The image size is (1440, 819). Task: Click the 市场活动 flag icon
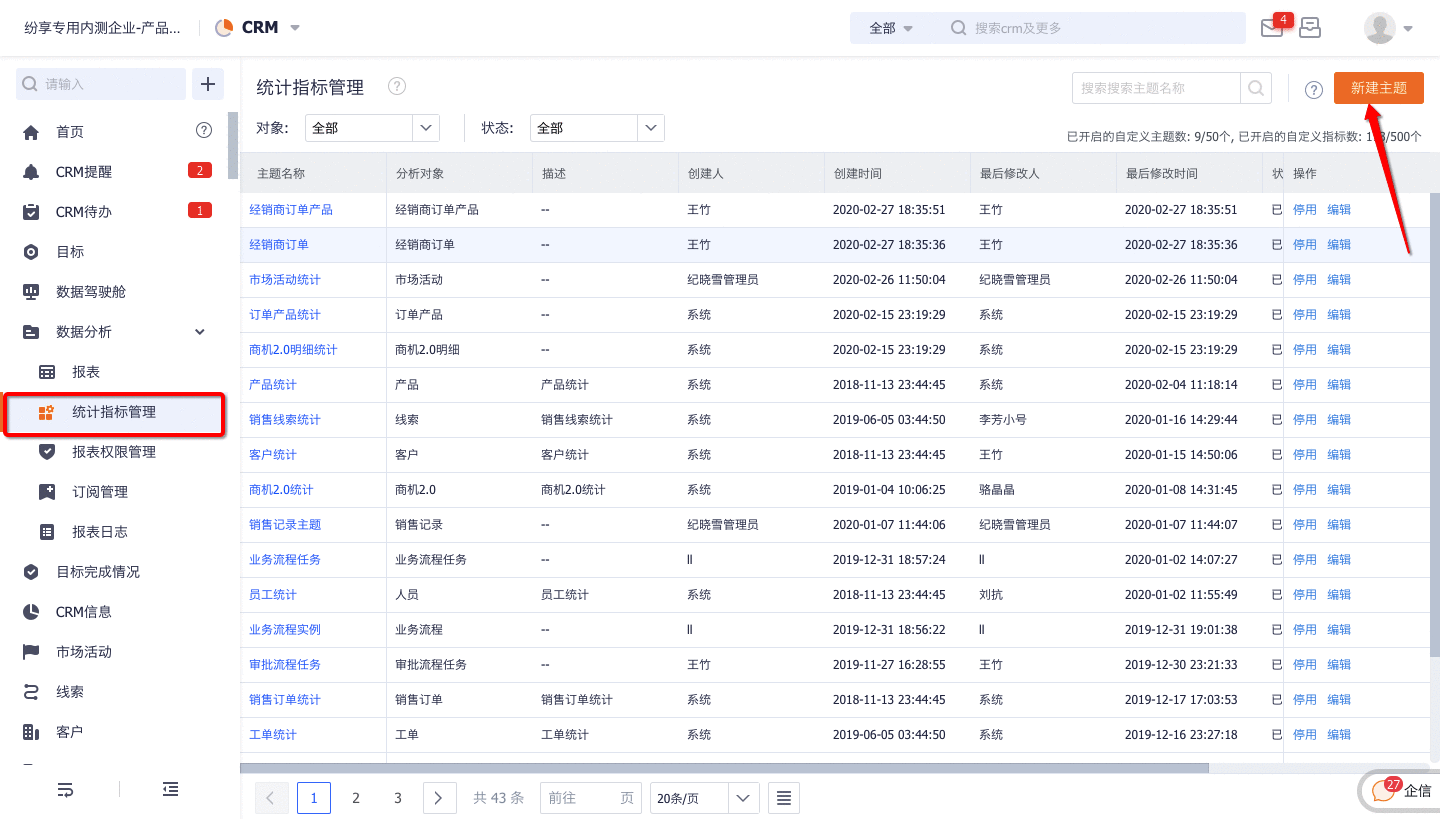(31, 652)
